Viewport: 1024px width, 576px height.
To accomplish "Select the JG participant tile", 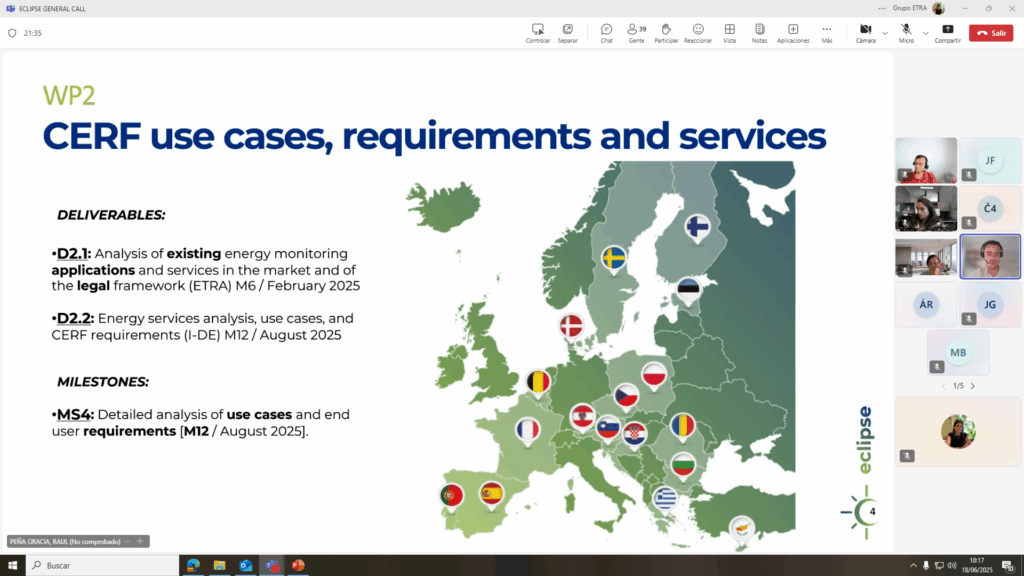I will 990,304.
